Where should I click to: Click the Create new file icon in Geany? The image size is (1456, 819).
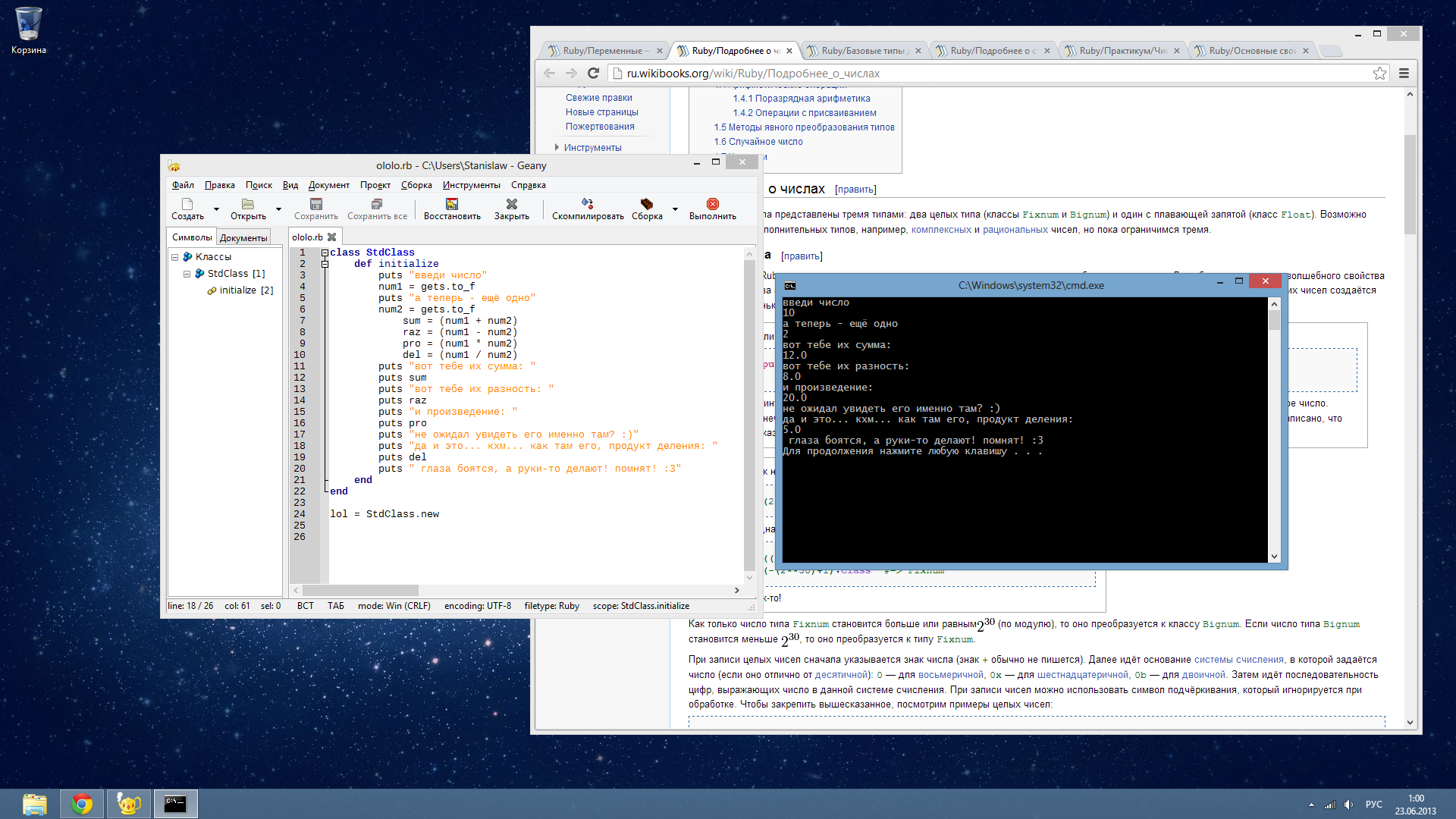click(x=187, y=204)
